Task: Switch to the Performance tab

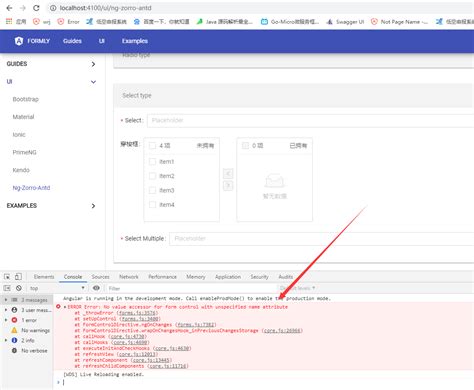Action: (163, 277)
